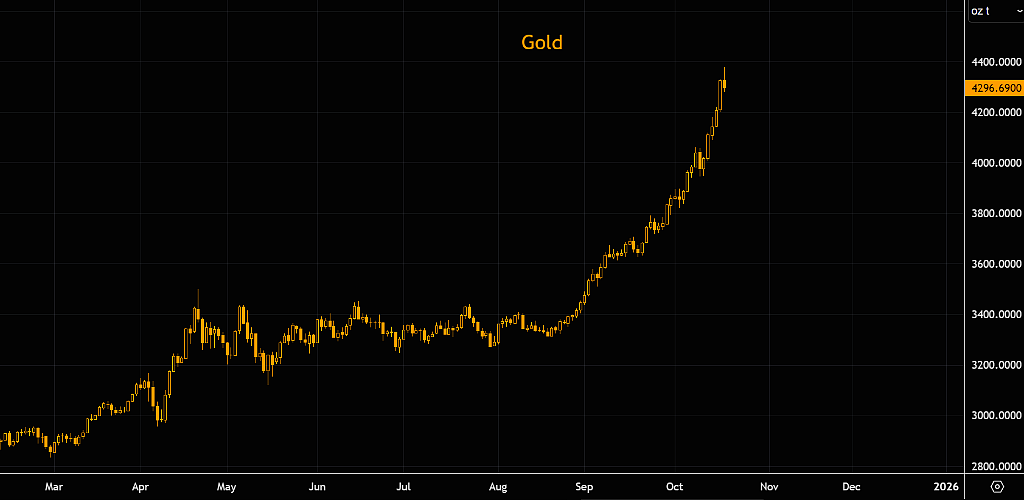The width and height of the screenshot is (1024, 500).
Task: Select the Mar label on time axis
Action: (54, 487)
